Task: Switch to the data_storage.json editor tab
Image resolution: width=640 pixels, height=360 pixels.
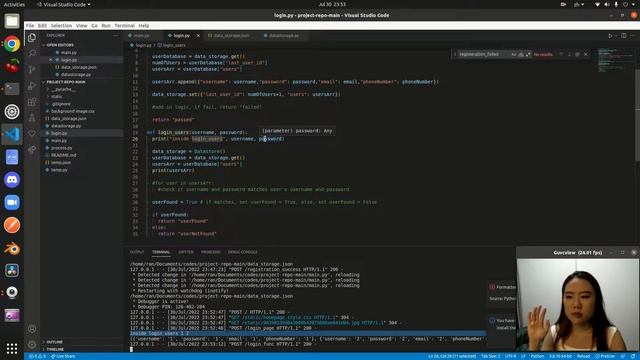Action: click(231, 36)
